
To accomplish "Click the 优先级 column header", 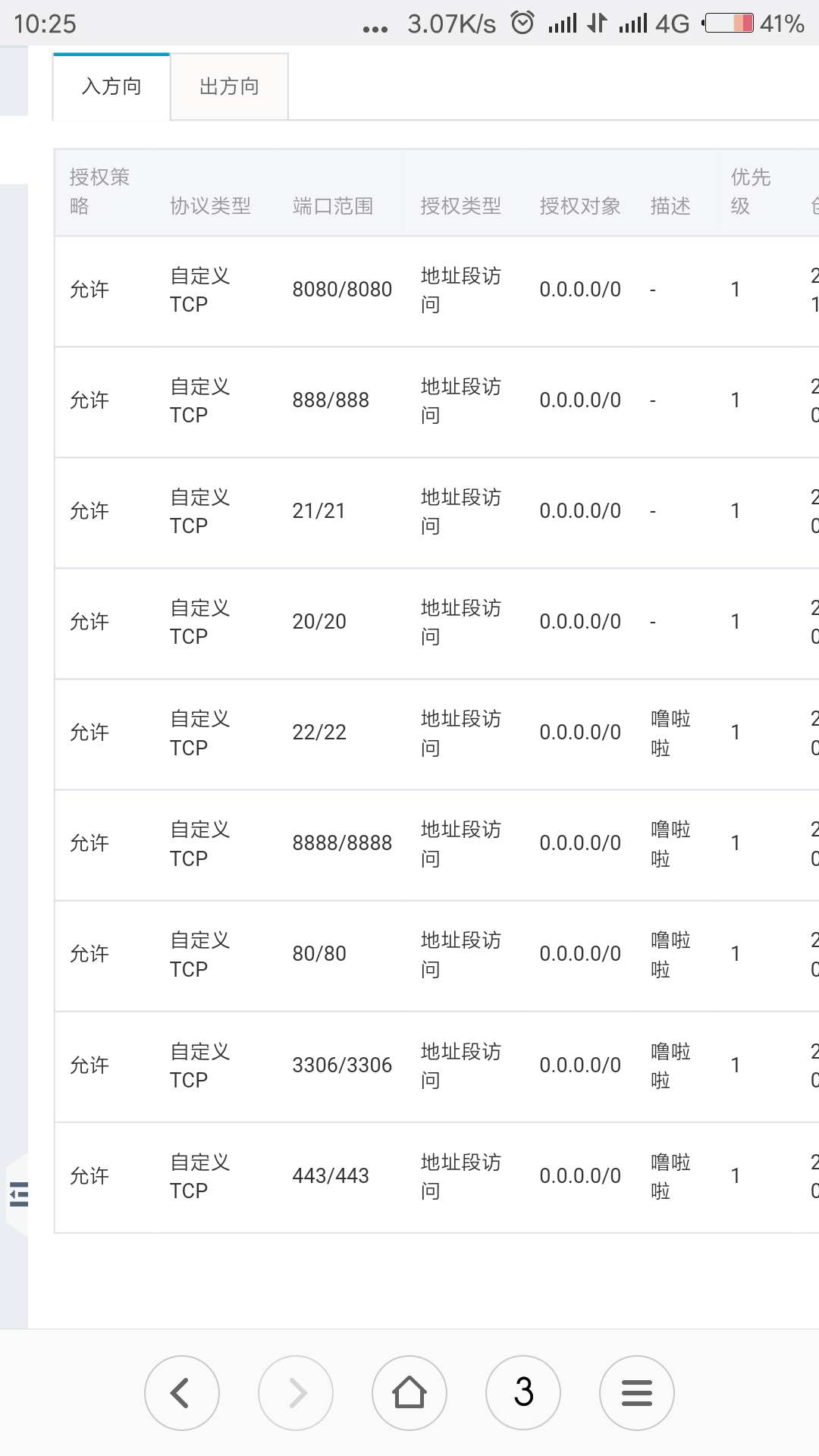I will coord(751,192).
